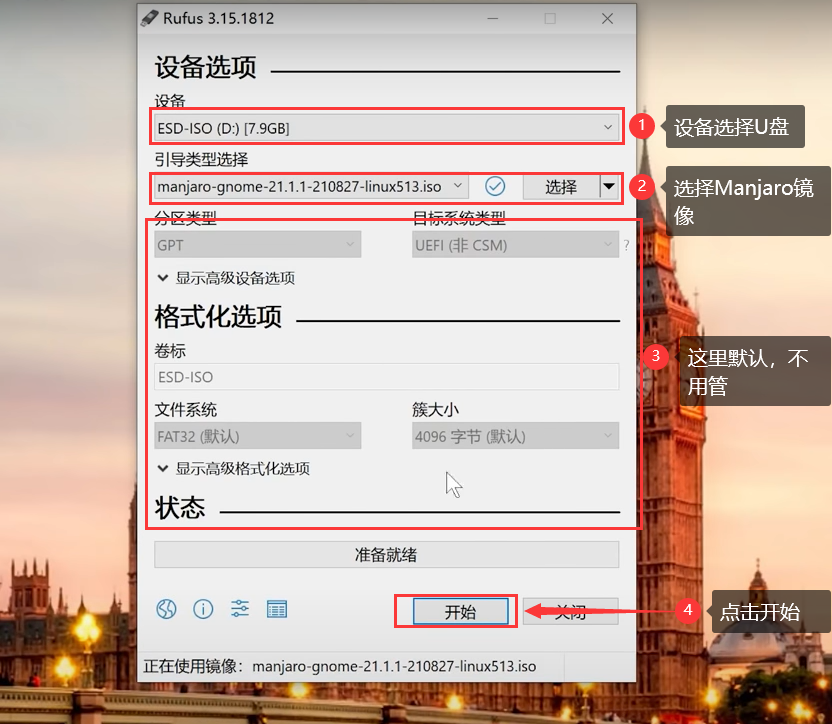Click the 开始 button
The height and width of the screenshot is (724, 832).
[460, 611]
